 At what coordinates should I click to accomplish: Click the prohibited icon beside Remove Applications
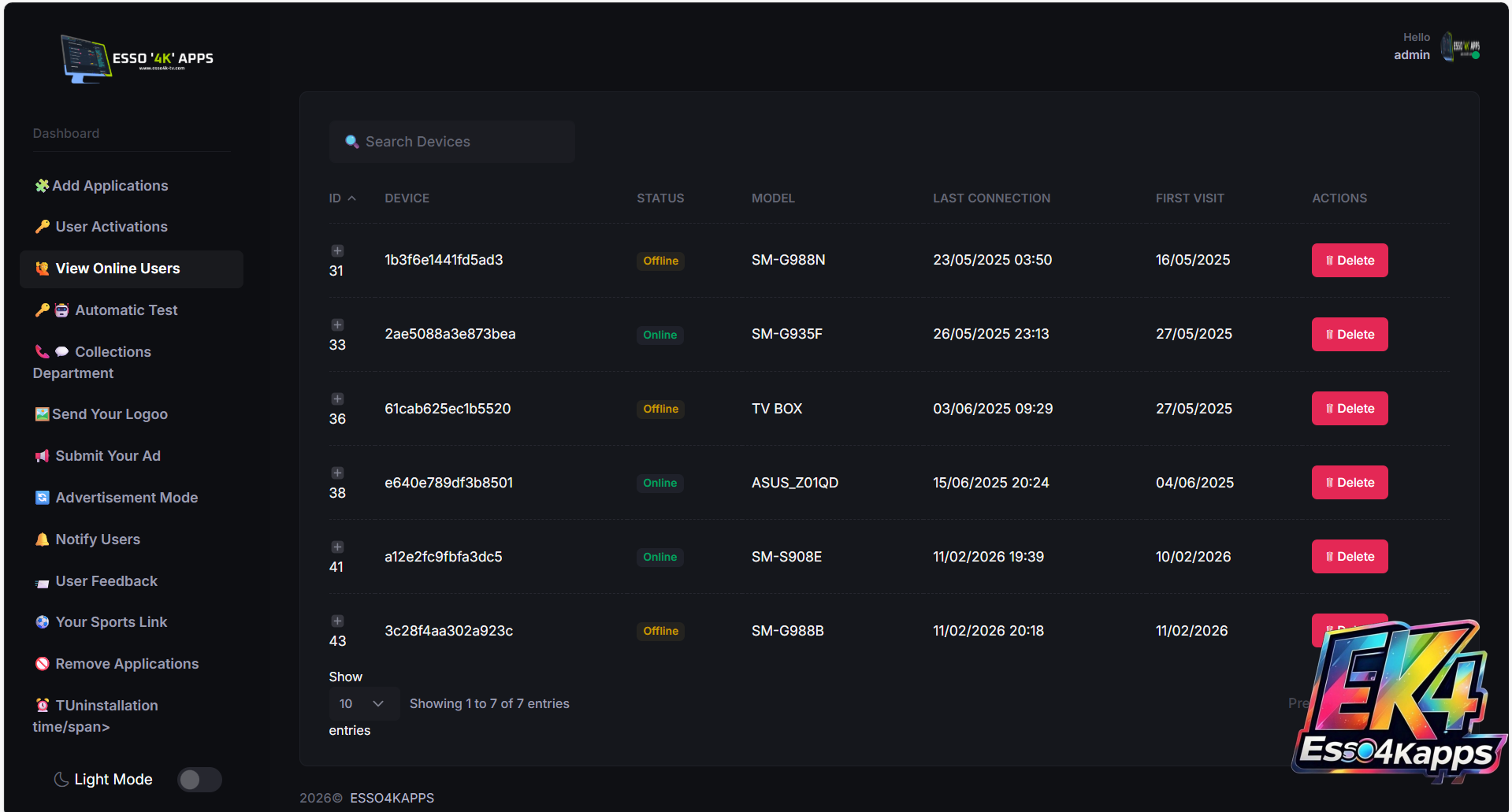(x=43, y=664)
